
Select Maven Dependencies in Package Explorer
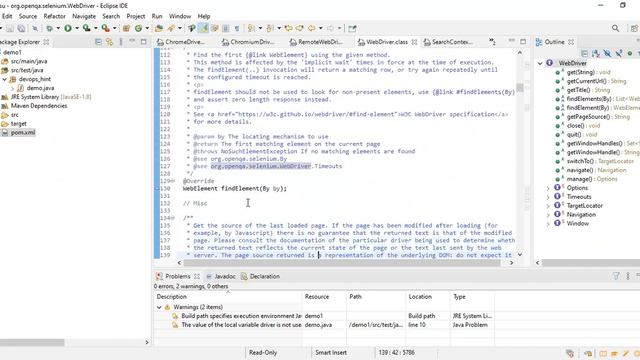(x=39, y=106)
